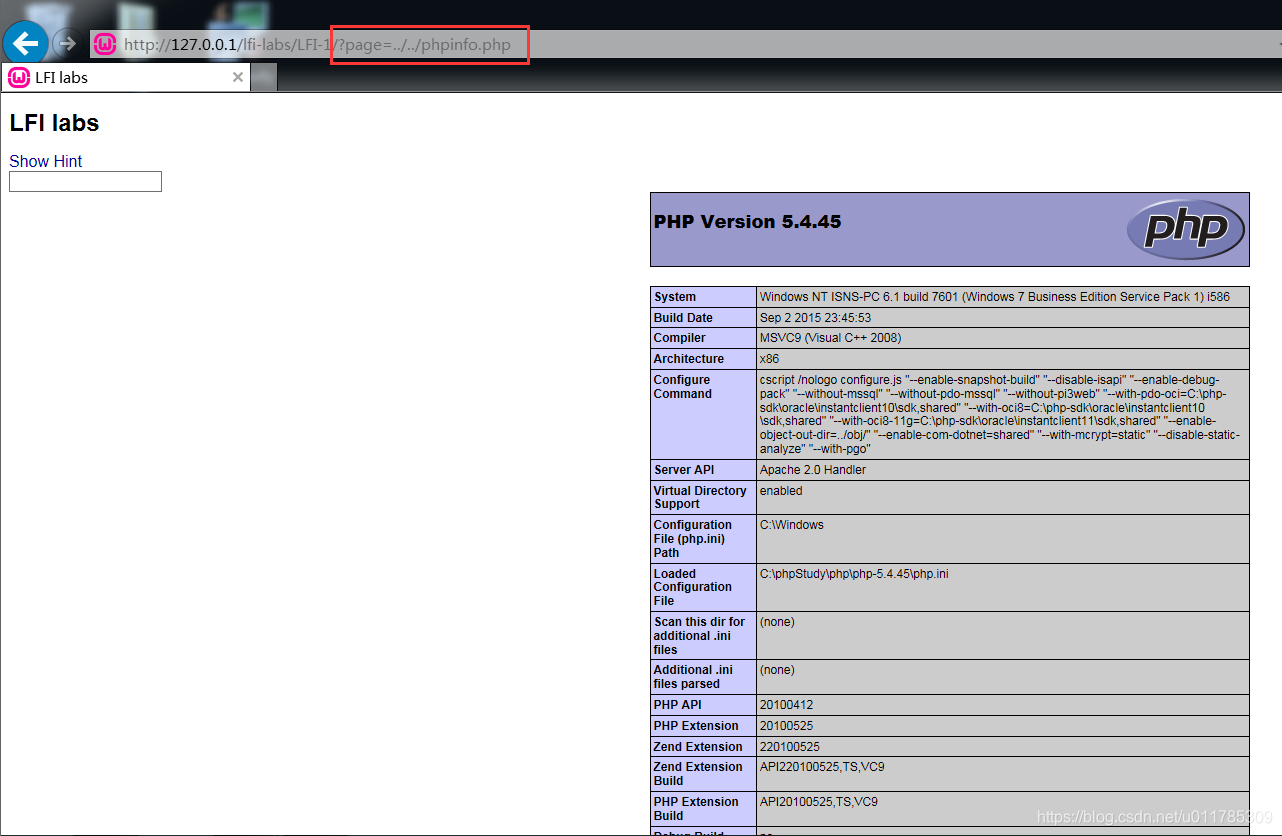Click the PHP Version 5.4.45 heading
Screen dimensions: 1282x836
pyautogui.click(x=747, y=222)
